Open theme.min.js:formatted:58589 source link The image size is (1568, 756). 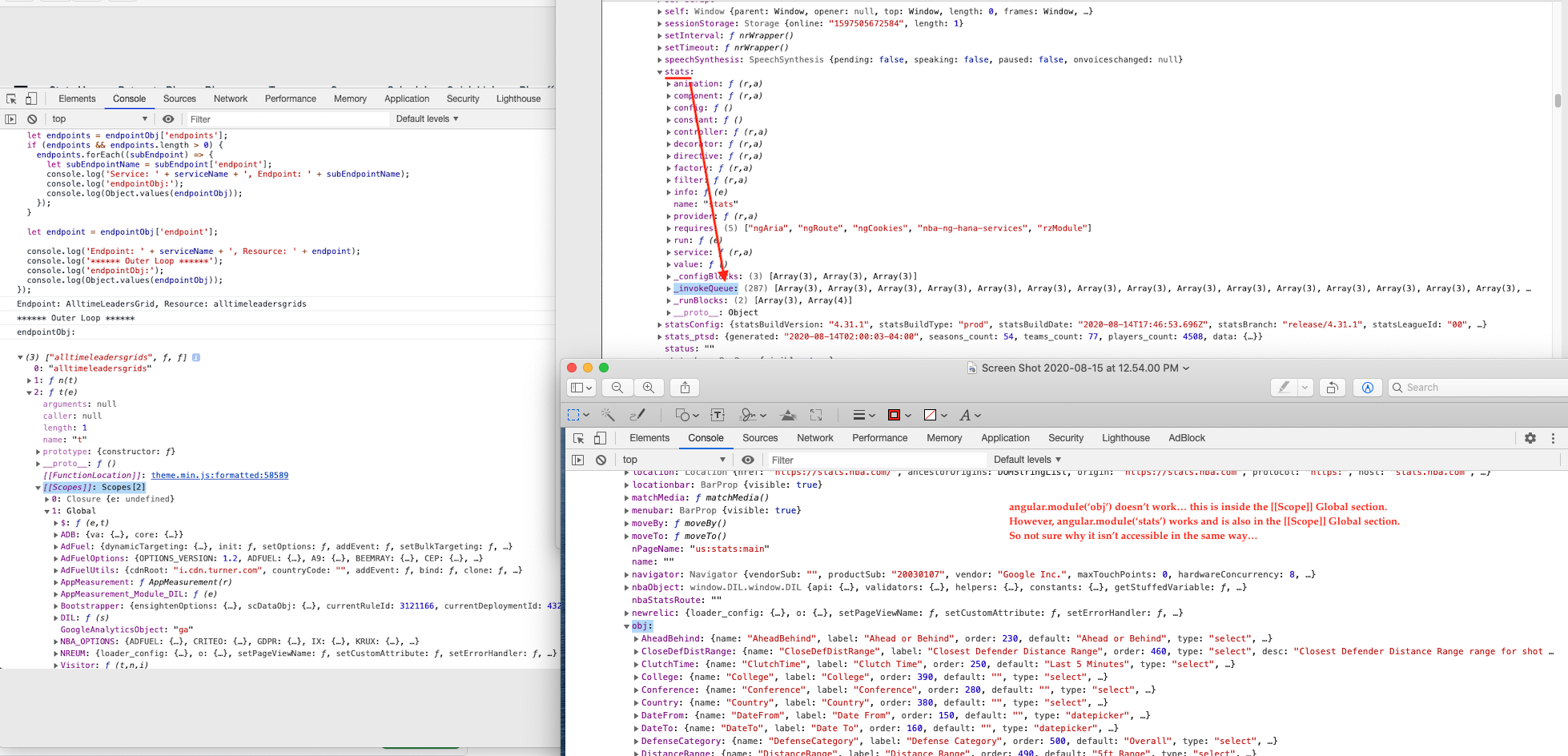[x=219, y=475]
